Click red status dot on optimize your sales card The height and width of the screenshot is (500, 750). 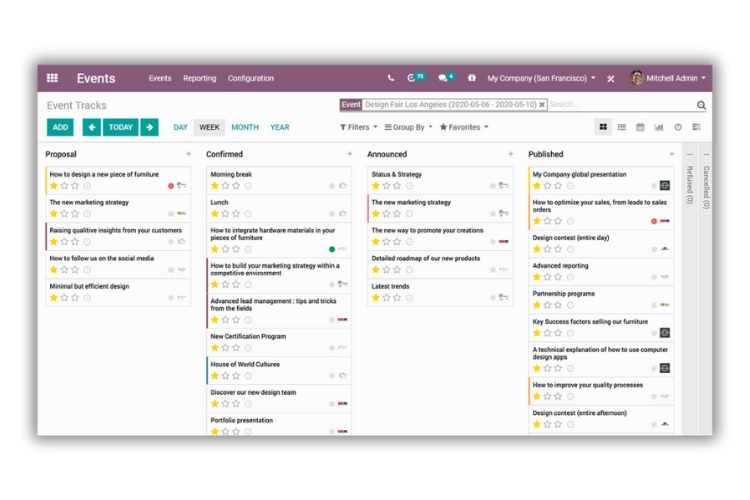click(x=654, y=221)
